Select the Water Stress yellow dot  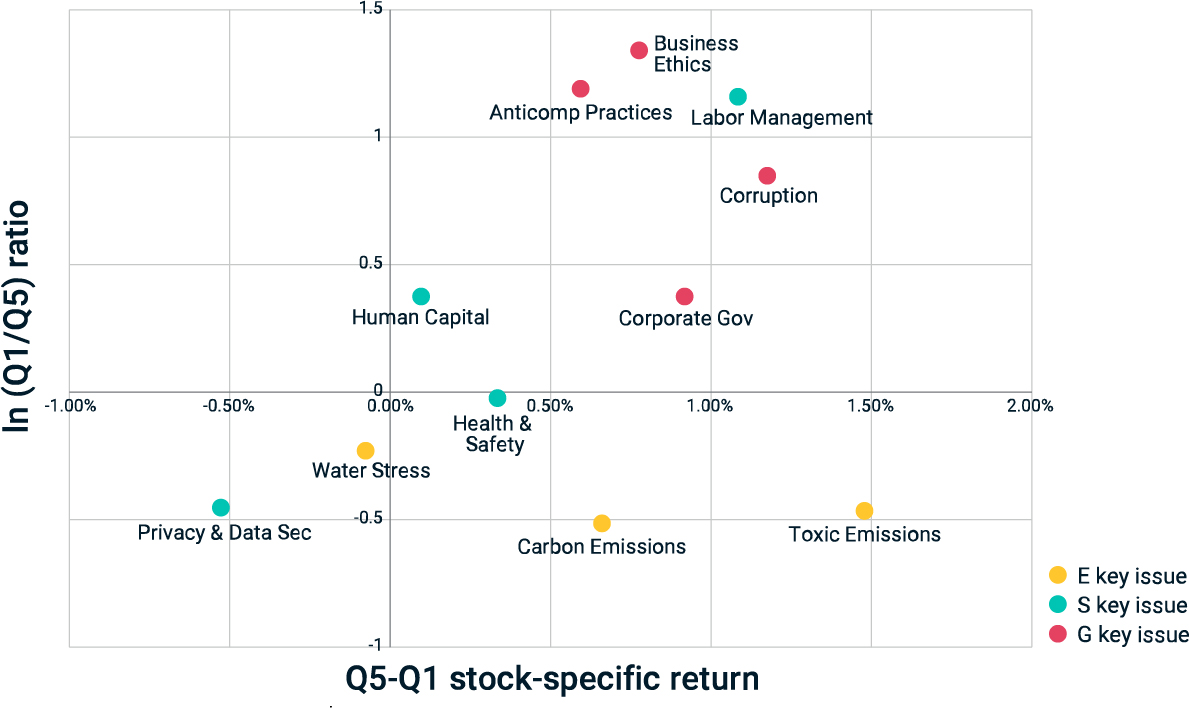[365, 451]
